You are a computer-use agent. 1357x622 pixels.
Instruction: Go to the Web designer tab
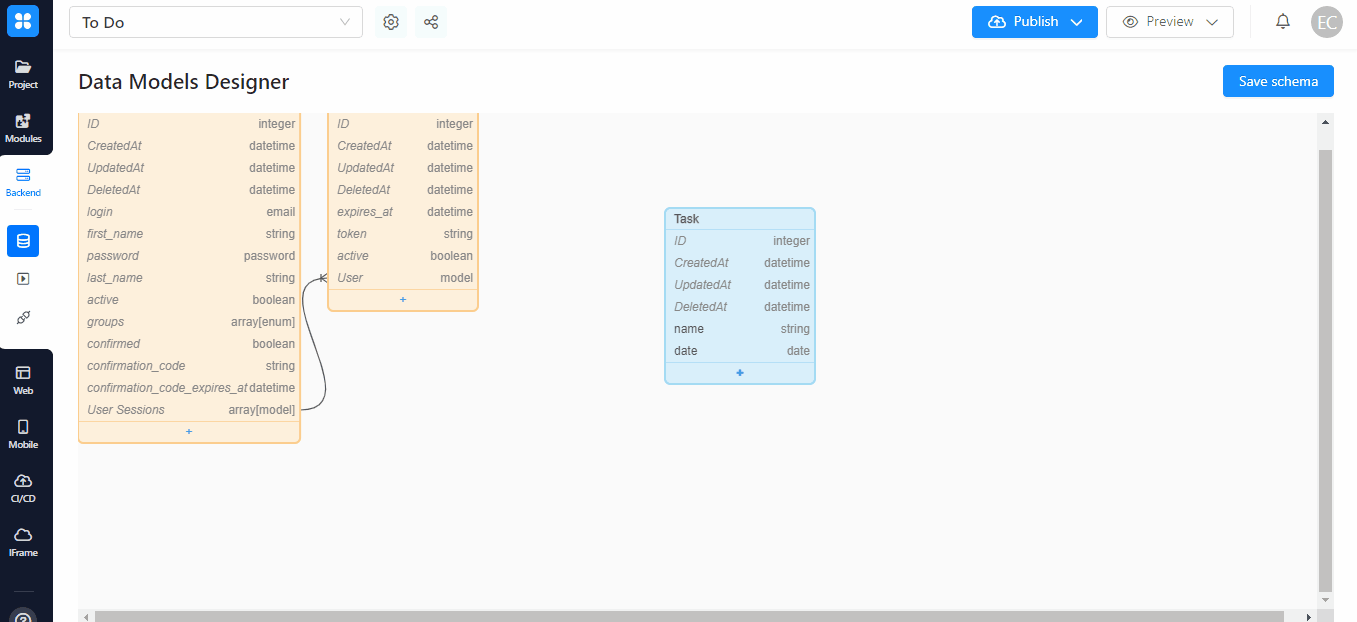(23, 380)
